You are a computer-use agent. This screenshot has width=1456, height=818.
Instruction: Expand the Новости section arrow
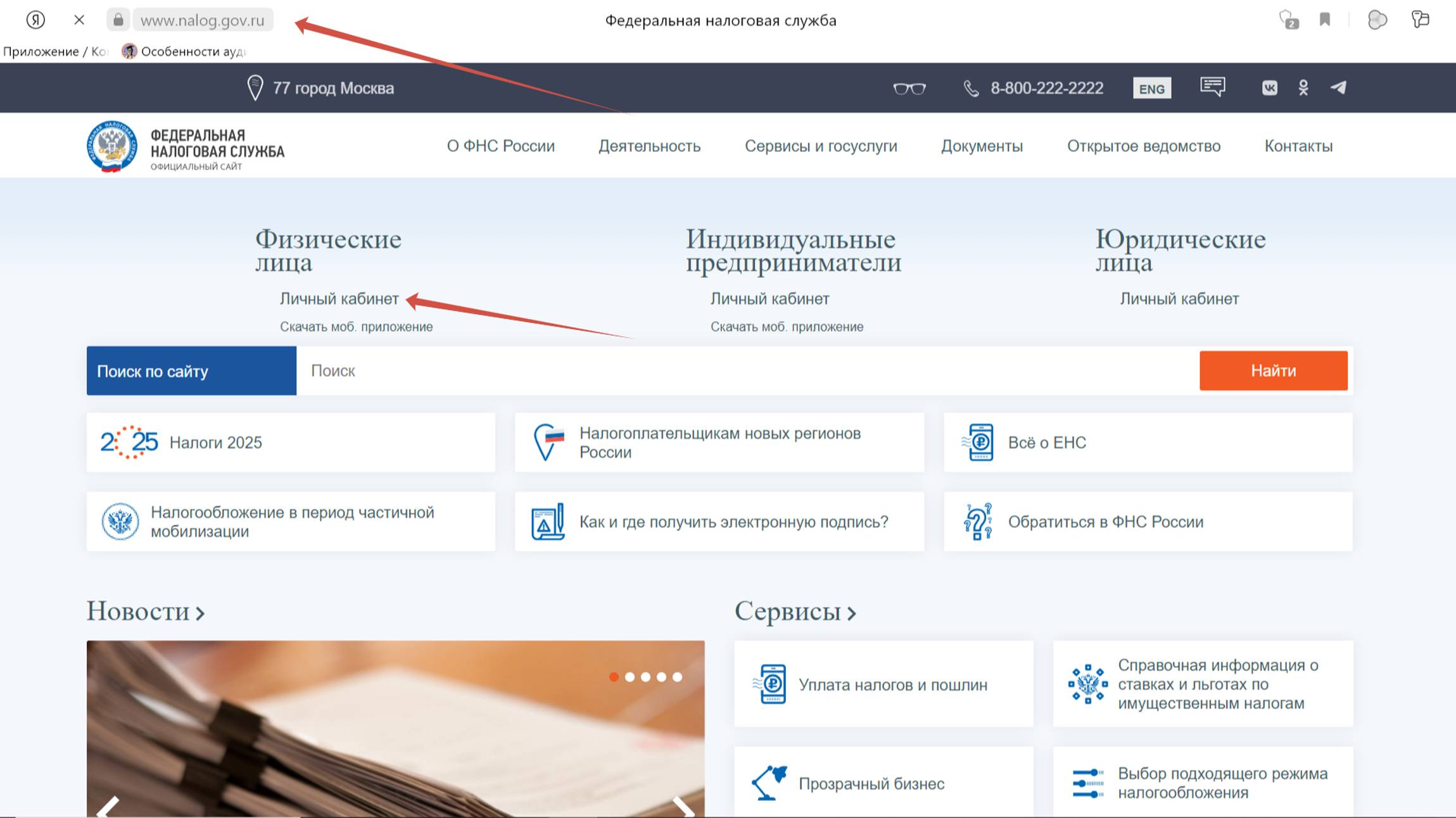coord(200,613)
